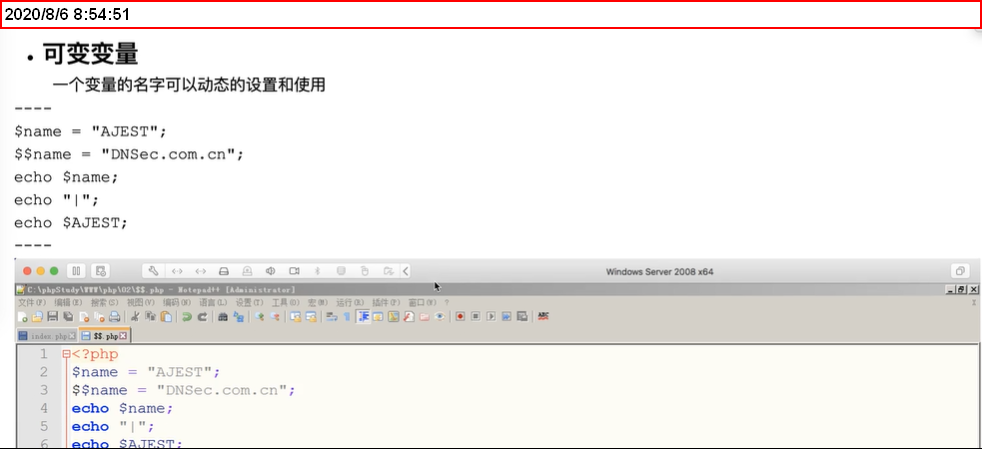982x449 pixels.
Task: Toggle the file monitoring eye icon
Action: pyautogui.click(x=439, y=317)
